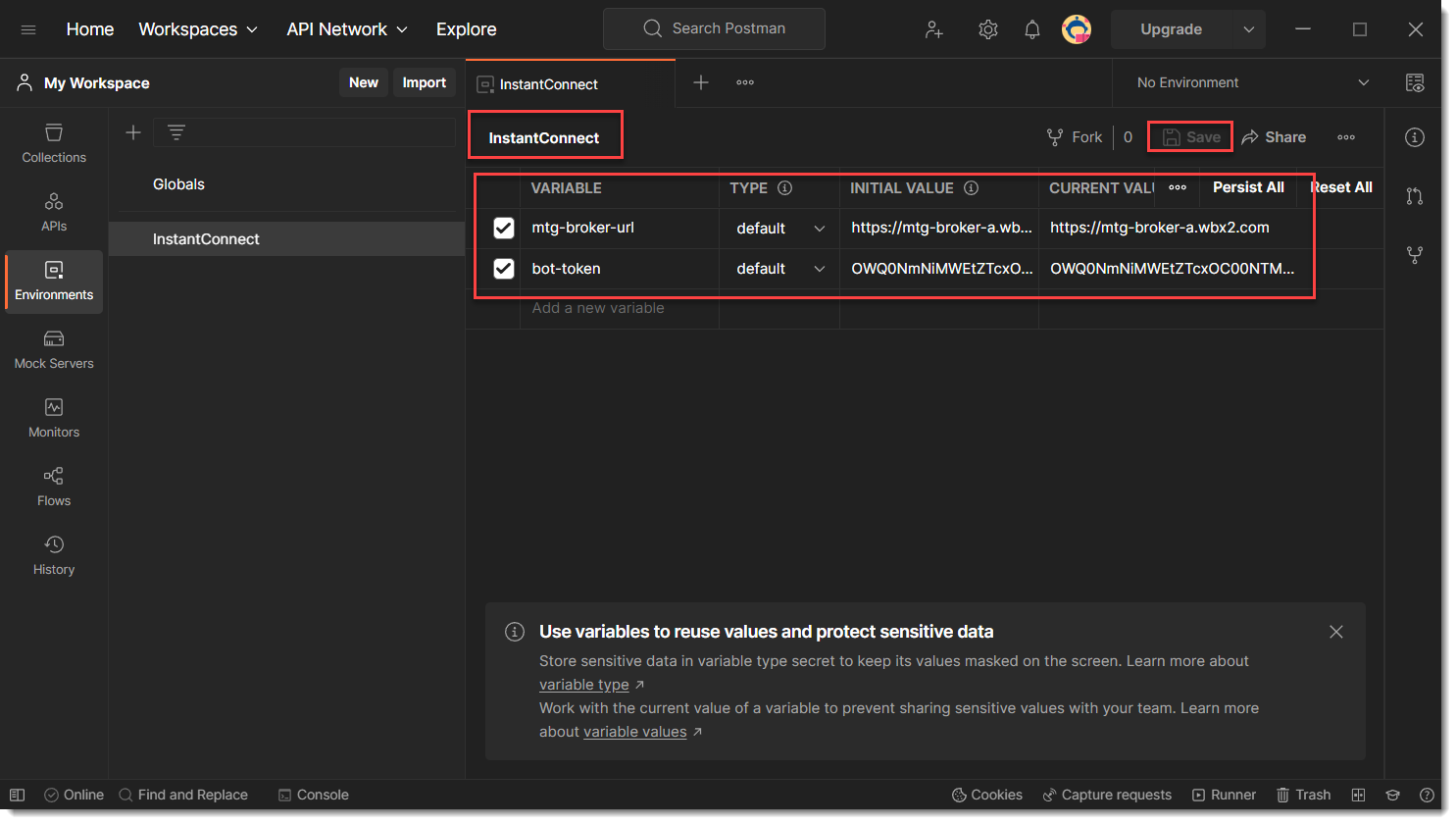Open the variable values link

click(x=635, y=732)
